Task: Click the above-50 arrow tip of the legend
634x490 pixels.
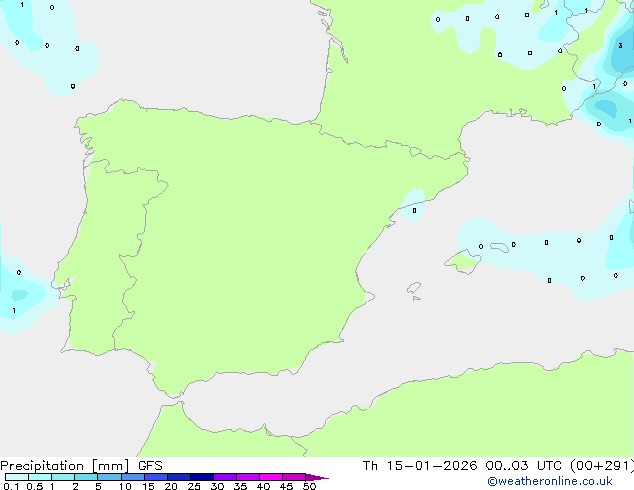Action: [317, 477]
